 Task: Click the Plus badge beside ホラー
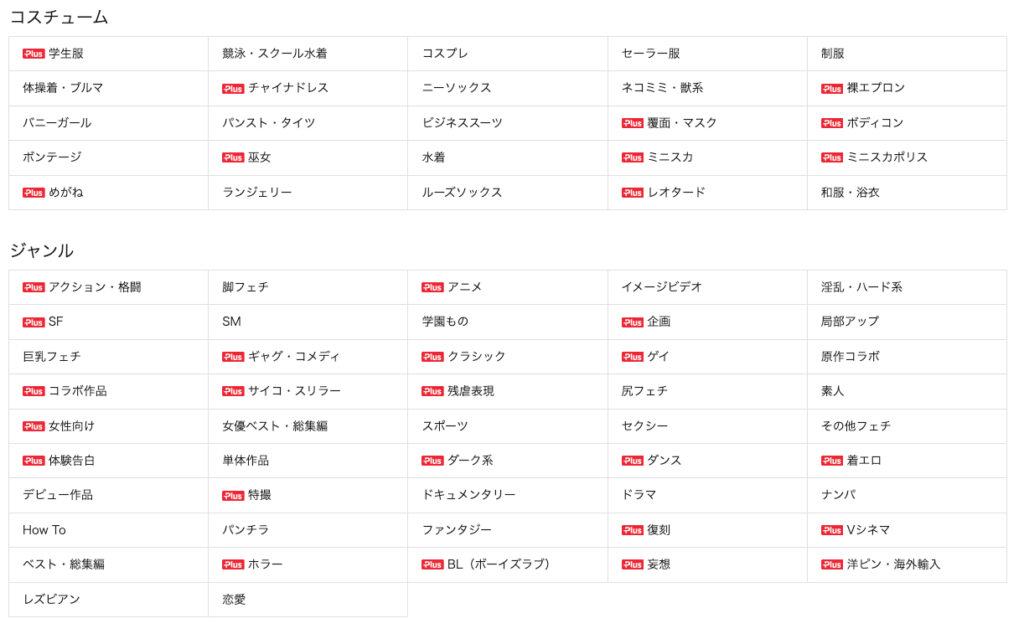(233, 565)
